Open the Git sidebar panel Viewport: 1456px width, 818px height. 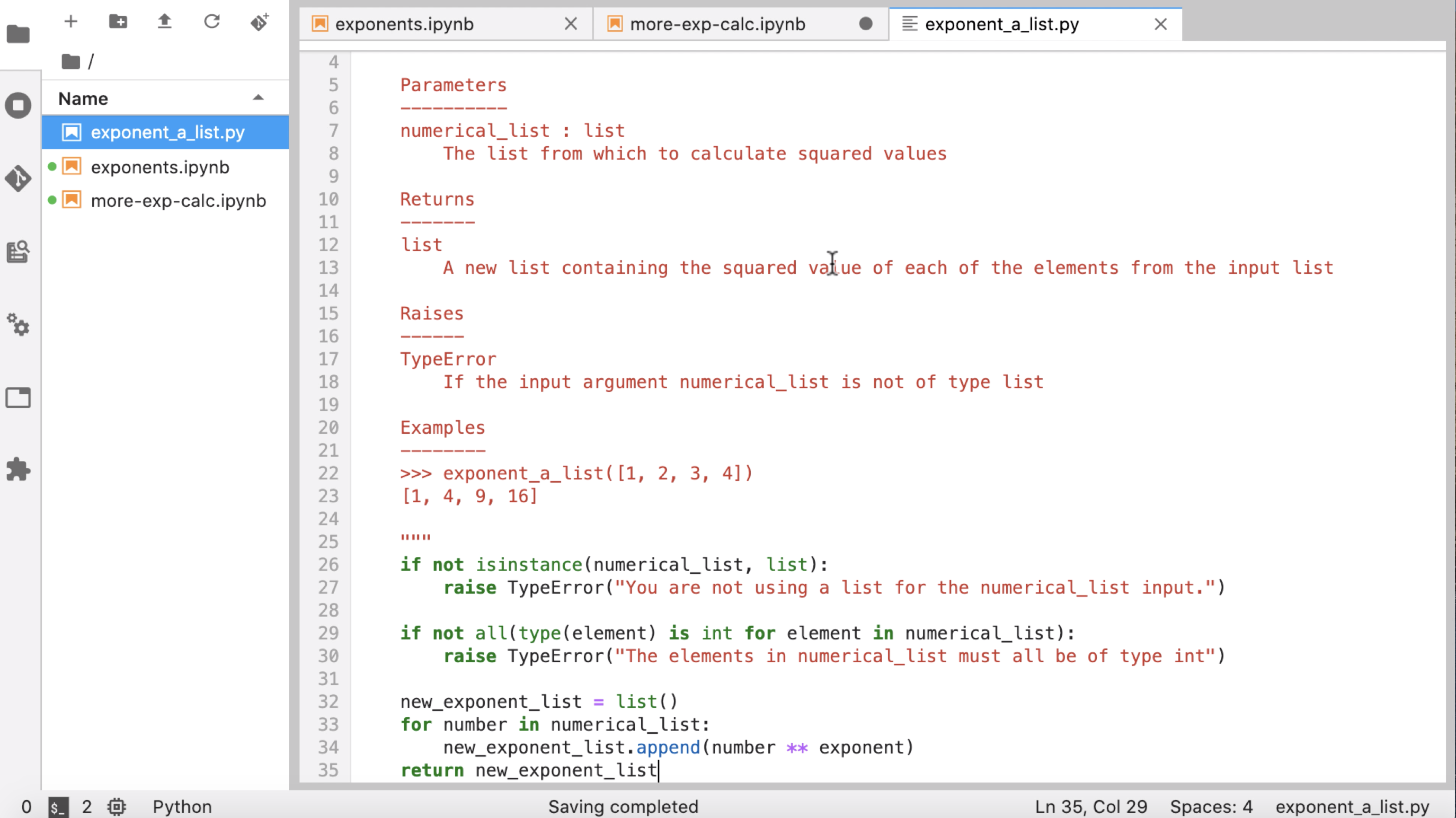pyautogui.click(x=18, y=179)
